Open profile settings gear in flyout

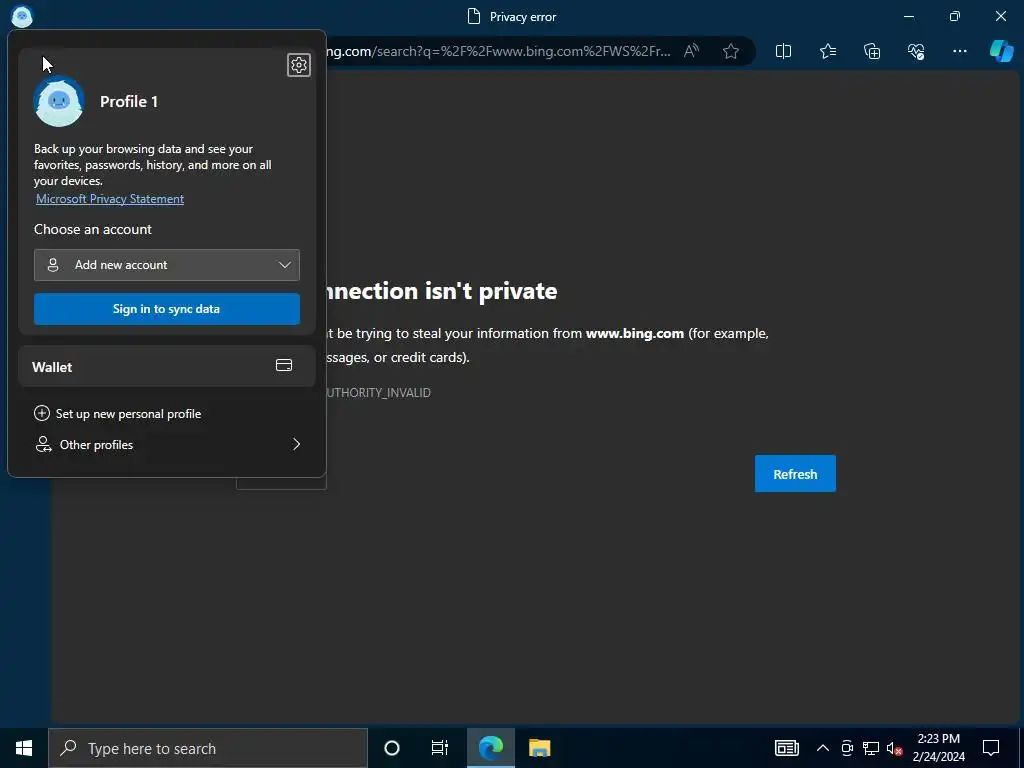pyautogui.click(x=298, y=65)
